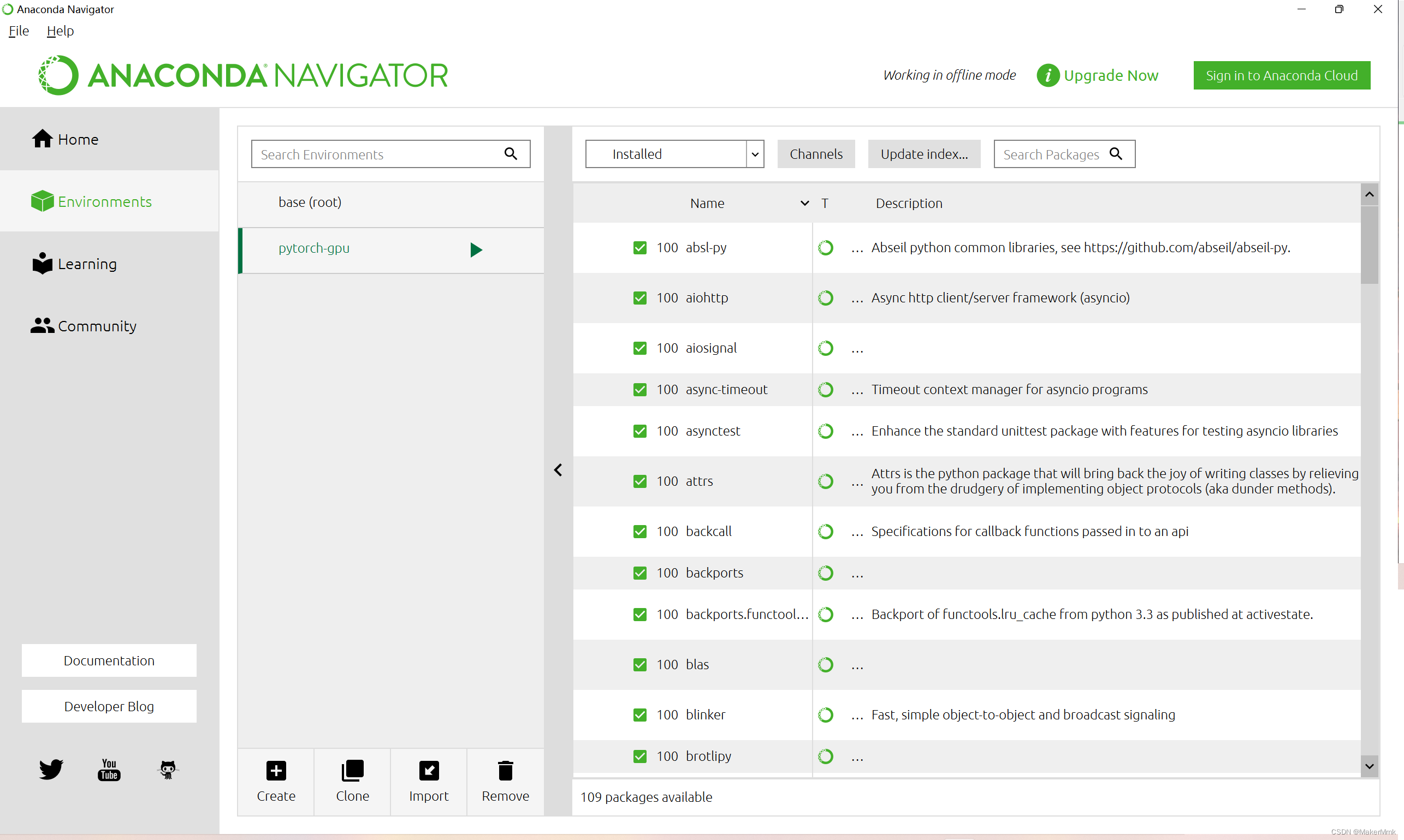Click the package list scroll down arrow
Screen dimensions: 1404x840
pyautogui.click(x=1369, y=766)
